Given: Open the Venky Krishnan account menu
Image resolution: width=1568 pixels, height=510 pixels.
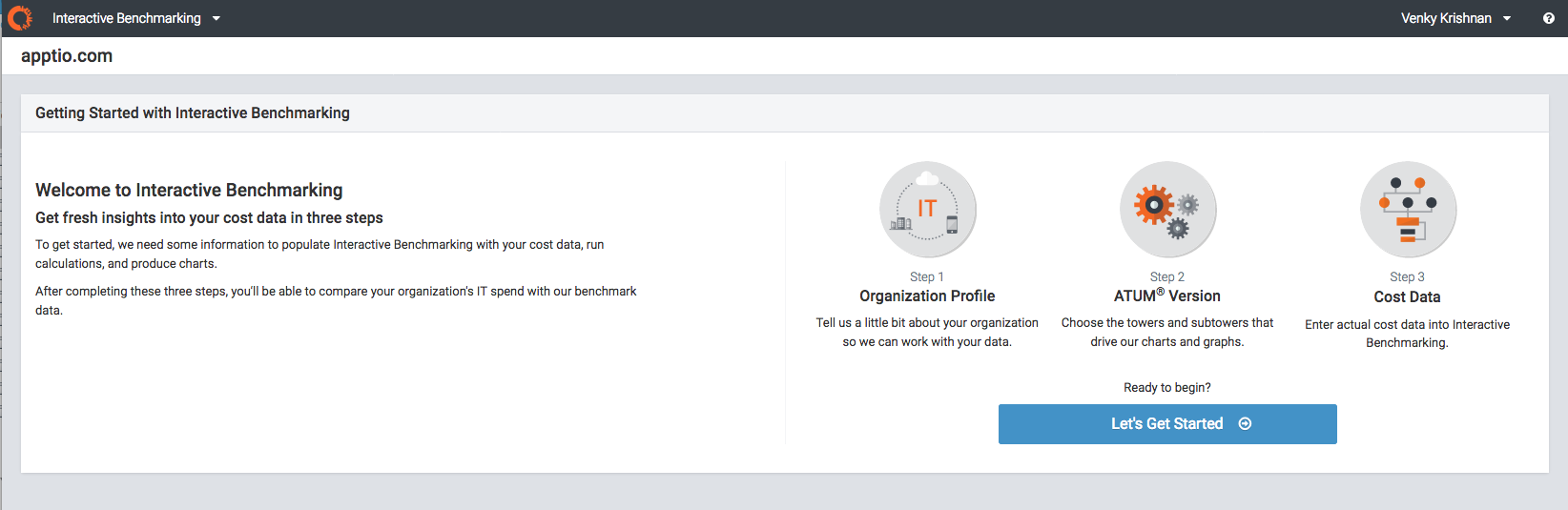Looking at the screenshot, I should [1455, 18].
